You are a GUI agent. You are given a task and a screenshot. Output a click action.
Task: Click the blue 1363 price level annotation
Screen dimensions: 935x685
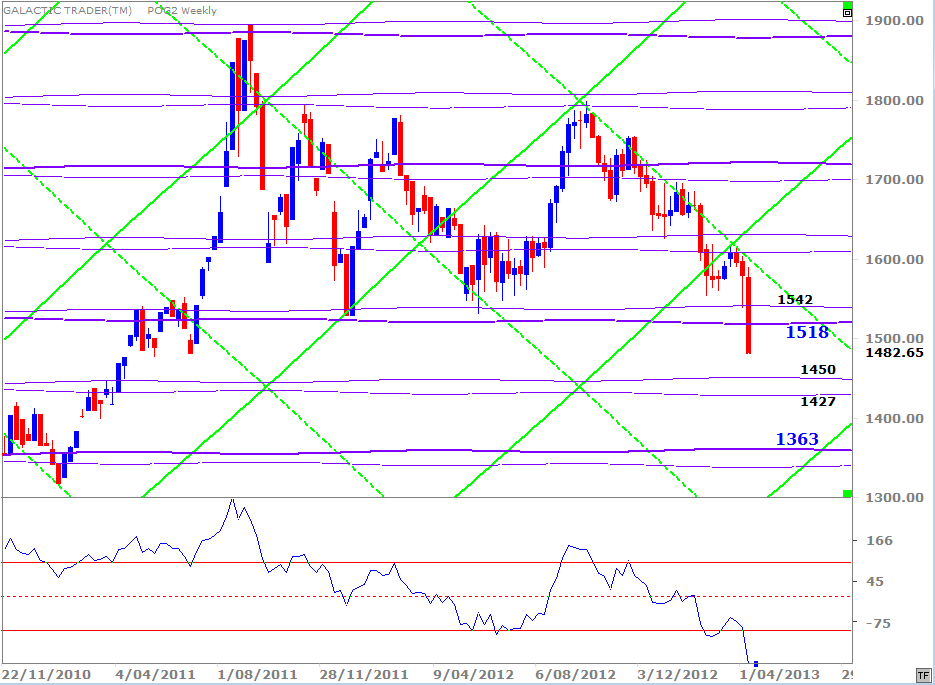(x=797, y=439)
